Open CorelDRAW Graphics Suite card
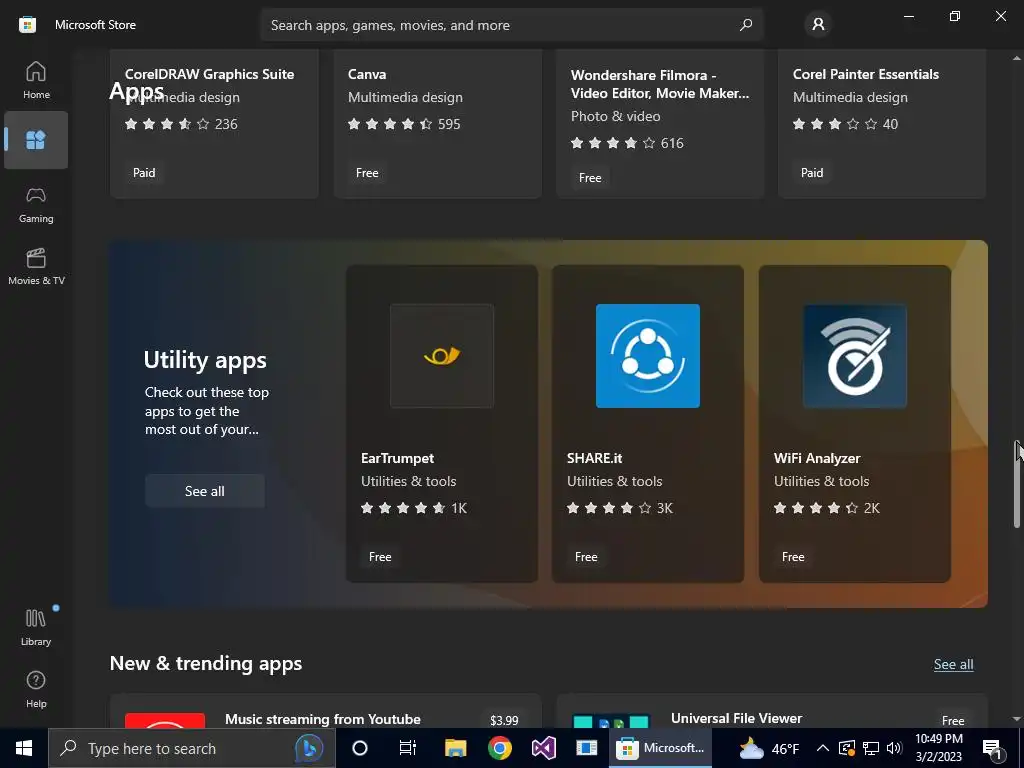 tap(214, 124)
